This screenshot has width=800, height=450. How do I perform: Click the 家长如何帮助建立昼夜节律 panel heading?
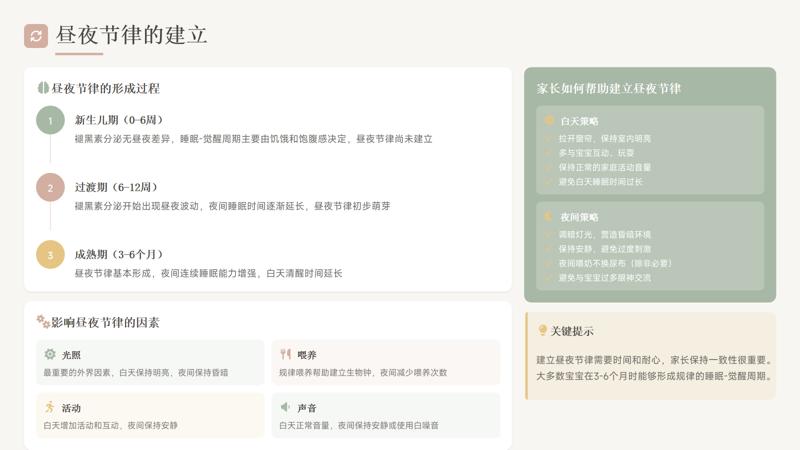point(609,88)
